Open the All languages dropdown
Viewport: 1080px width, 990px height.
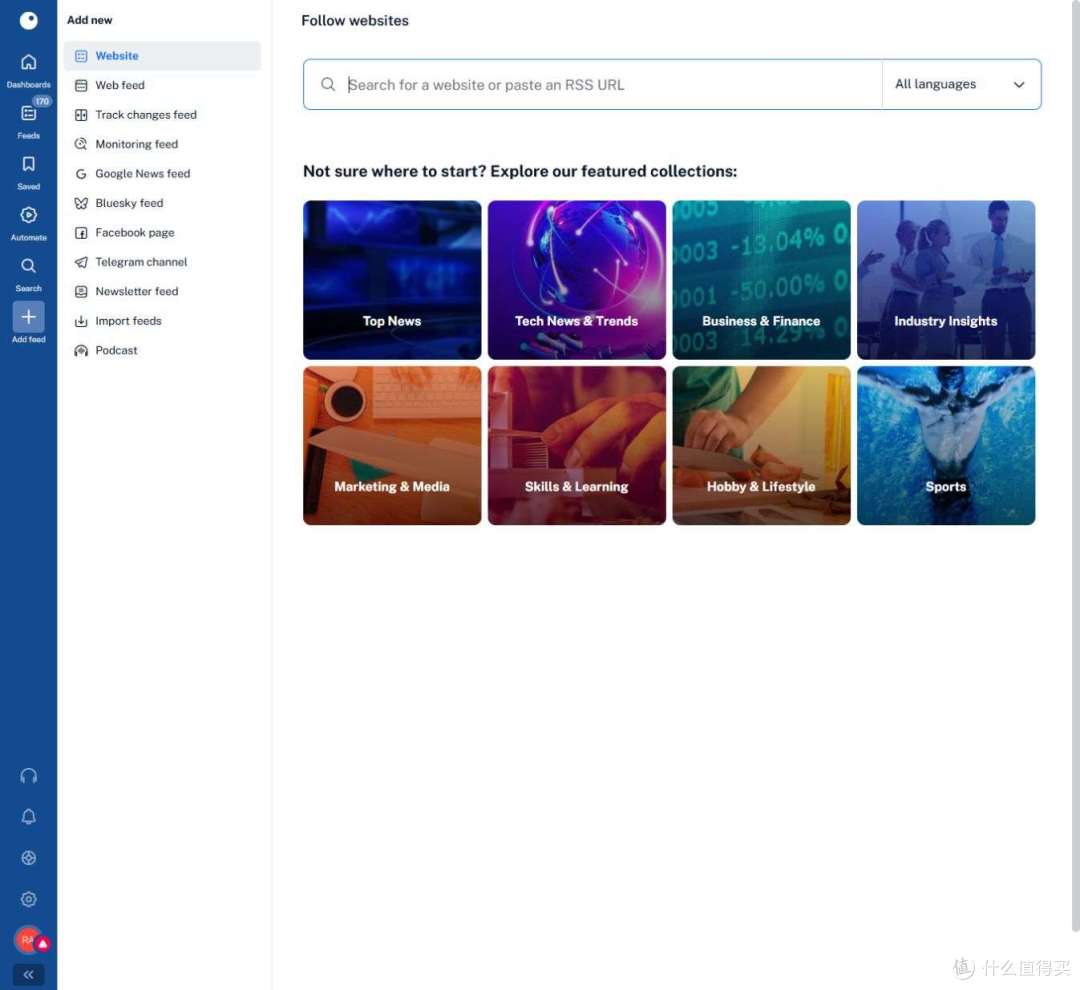pyautogui.click(x=961, y=85)
